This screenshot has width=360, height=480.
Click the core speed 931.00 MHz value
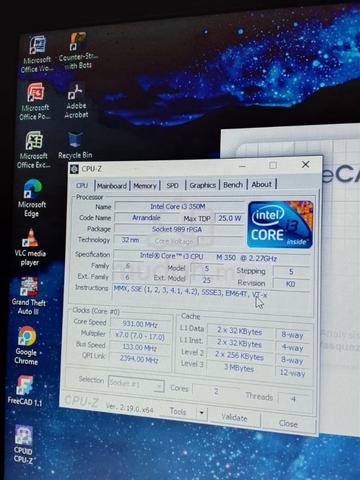coord(140,324)
